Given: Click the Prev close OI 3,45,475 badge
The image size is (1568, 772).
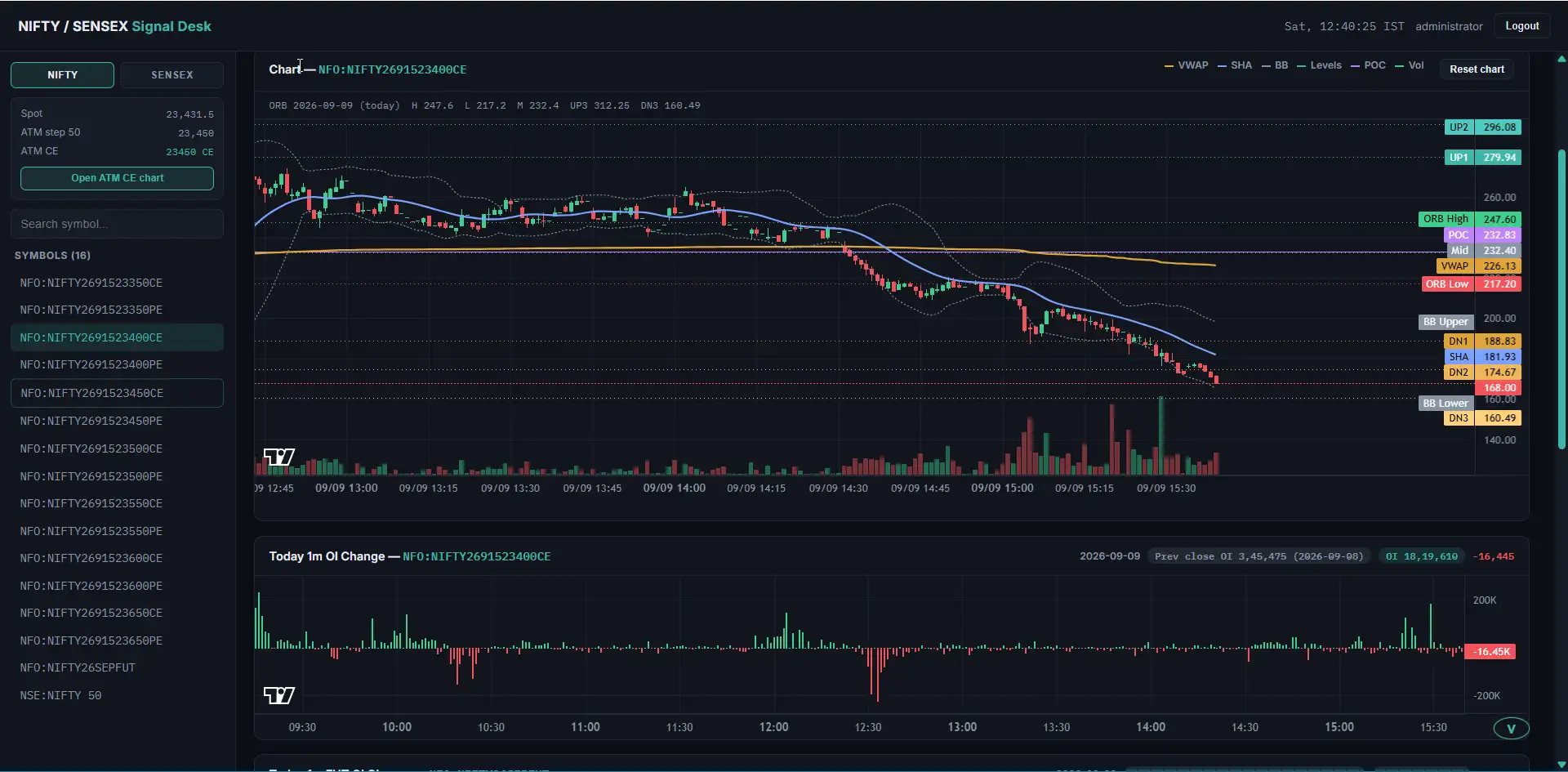Looking at the screenshot, I should point(1258,556).
